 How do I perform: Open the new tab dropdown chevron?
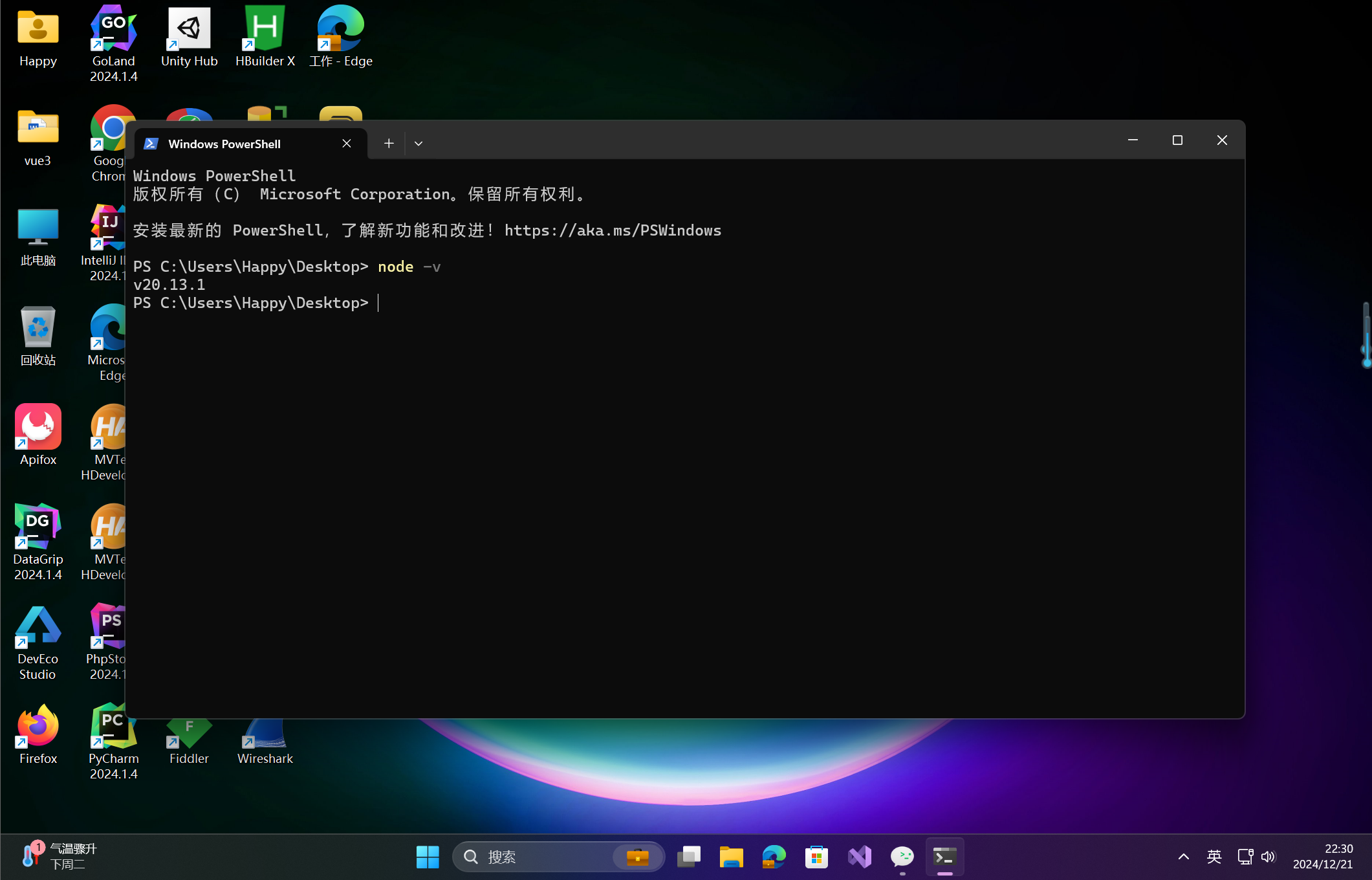(419, 144)
